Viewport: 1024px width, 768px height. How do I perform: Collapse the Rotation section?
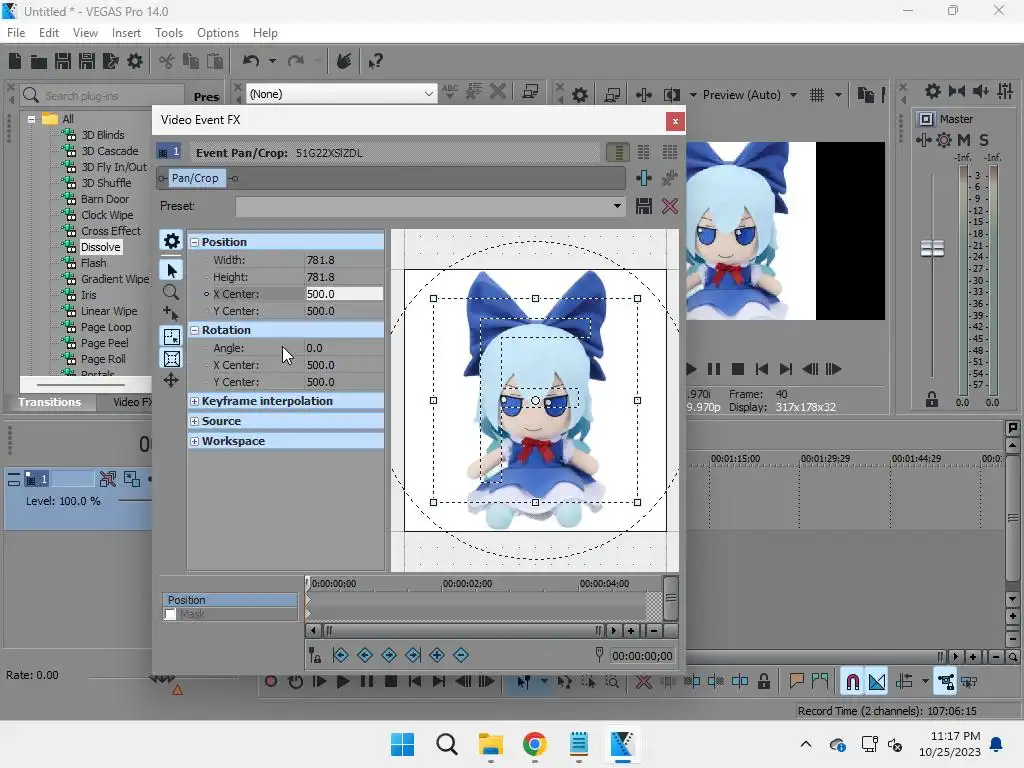195,330
